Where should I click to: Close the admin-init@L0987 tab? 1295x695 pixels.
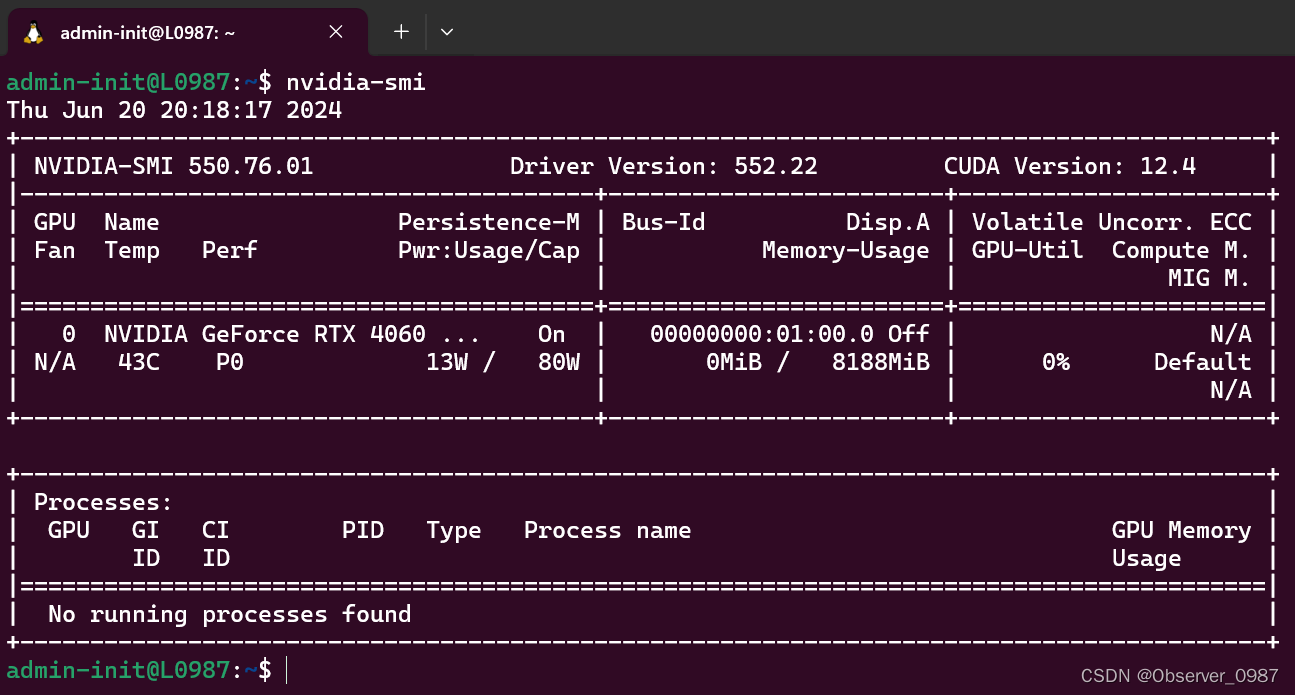[335, 31]
